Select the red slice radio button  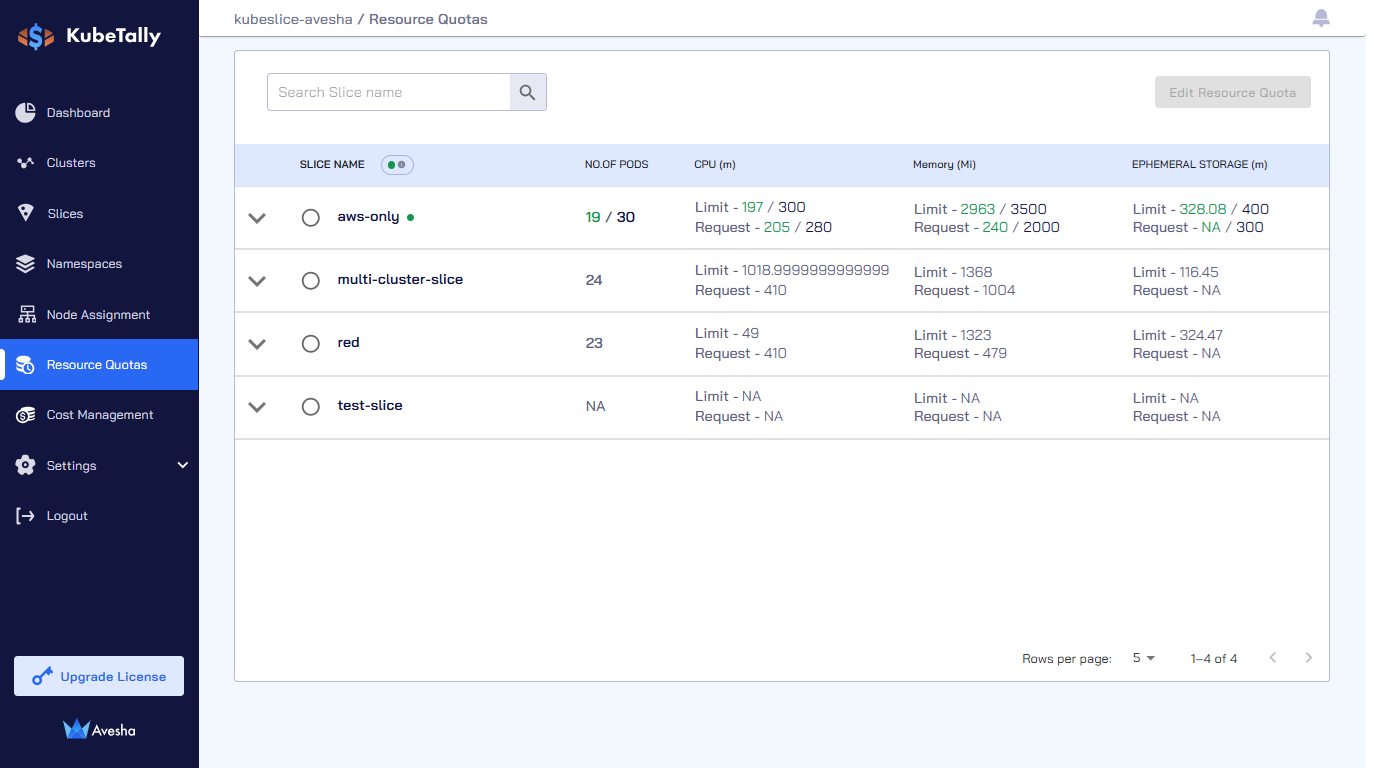[311, 344]
